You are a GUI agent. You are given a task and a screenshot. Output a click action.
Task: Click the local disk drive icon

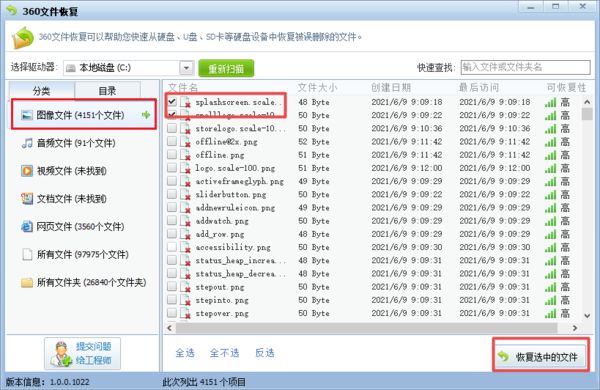pyautogui.click(x=70, y=68)
